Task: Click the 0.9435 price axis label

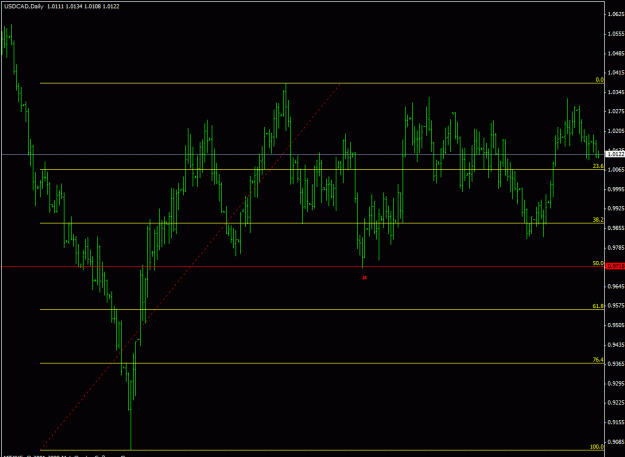Action: coord(615,344)
